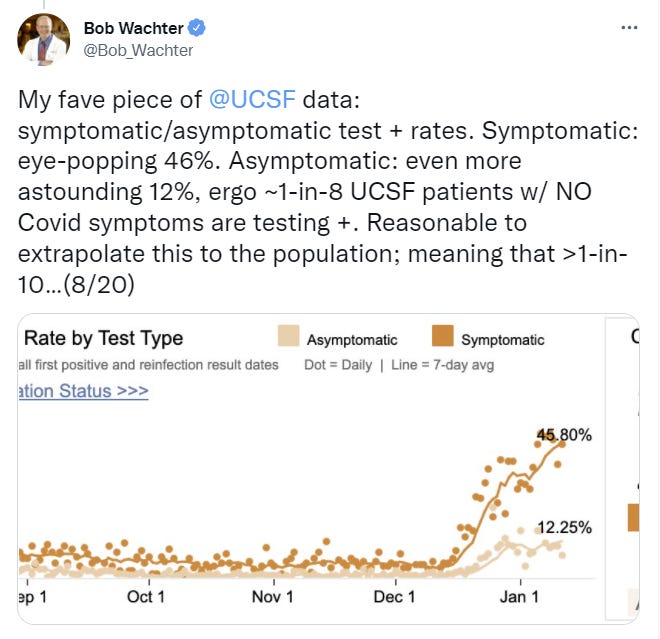The width and height of the screenshot is (660, 639).
Task: Click the Oct 1 axis marker
Action: tap(146, 597)
